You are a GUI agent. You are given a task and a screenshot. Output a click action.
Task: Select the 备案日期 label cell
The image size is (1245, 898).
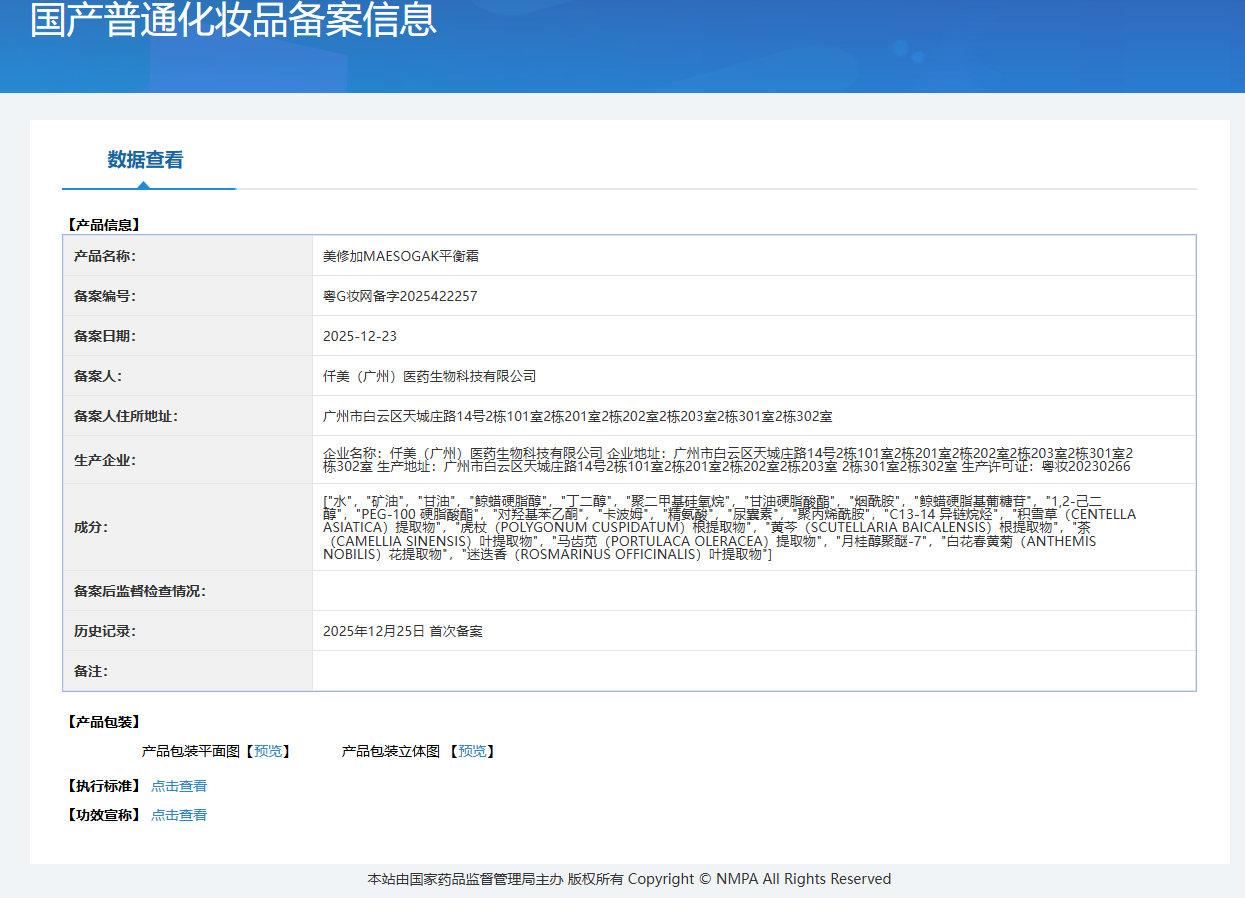pyautogui.click(x=188, y=336)
